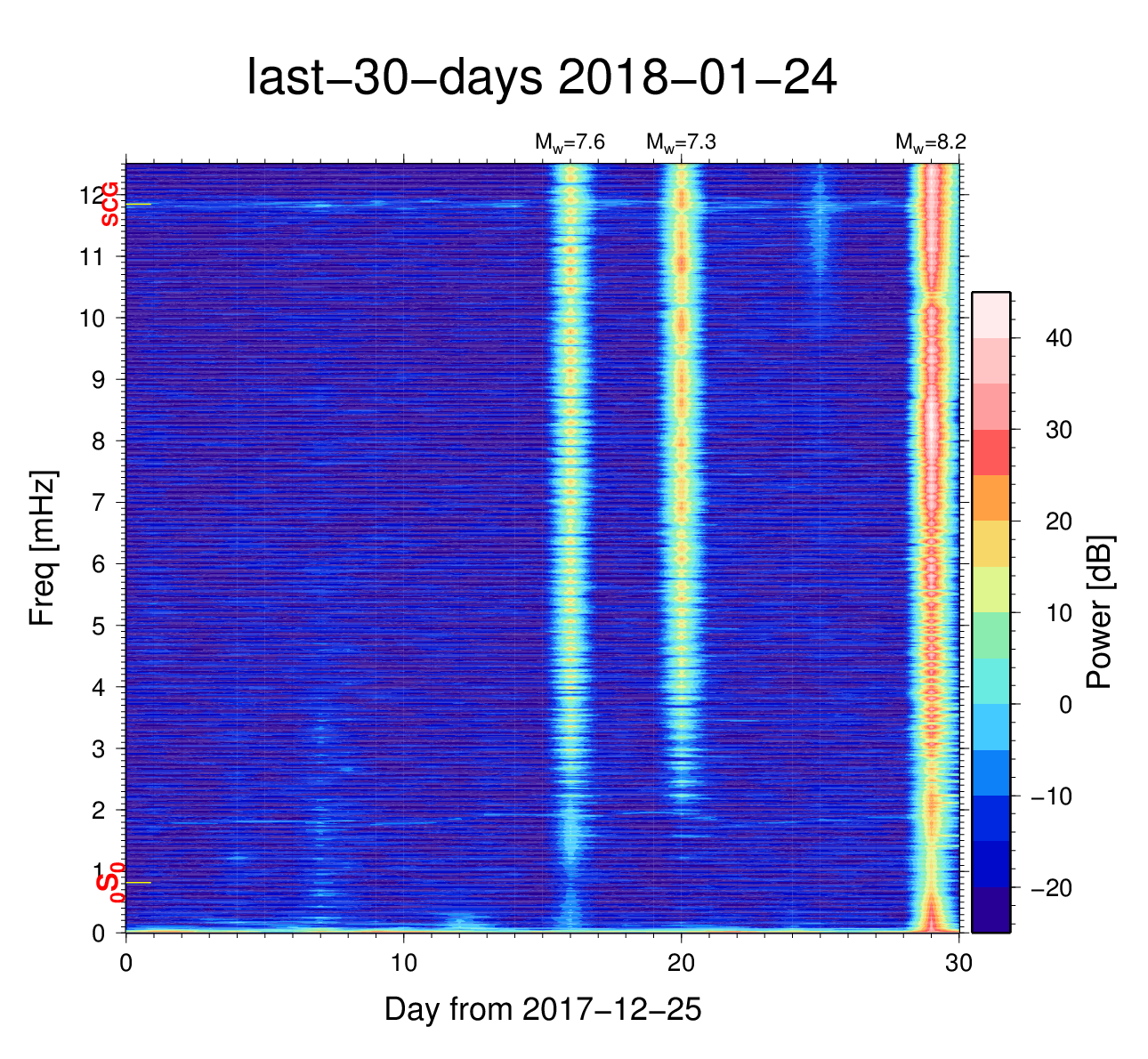Click the −20 tick on colorbar
Image resolution: width=1148 pixels, height=1059 pixels.
pyautogui.click(x=1050, y=888)
